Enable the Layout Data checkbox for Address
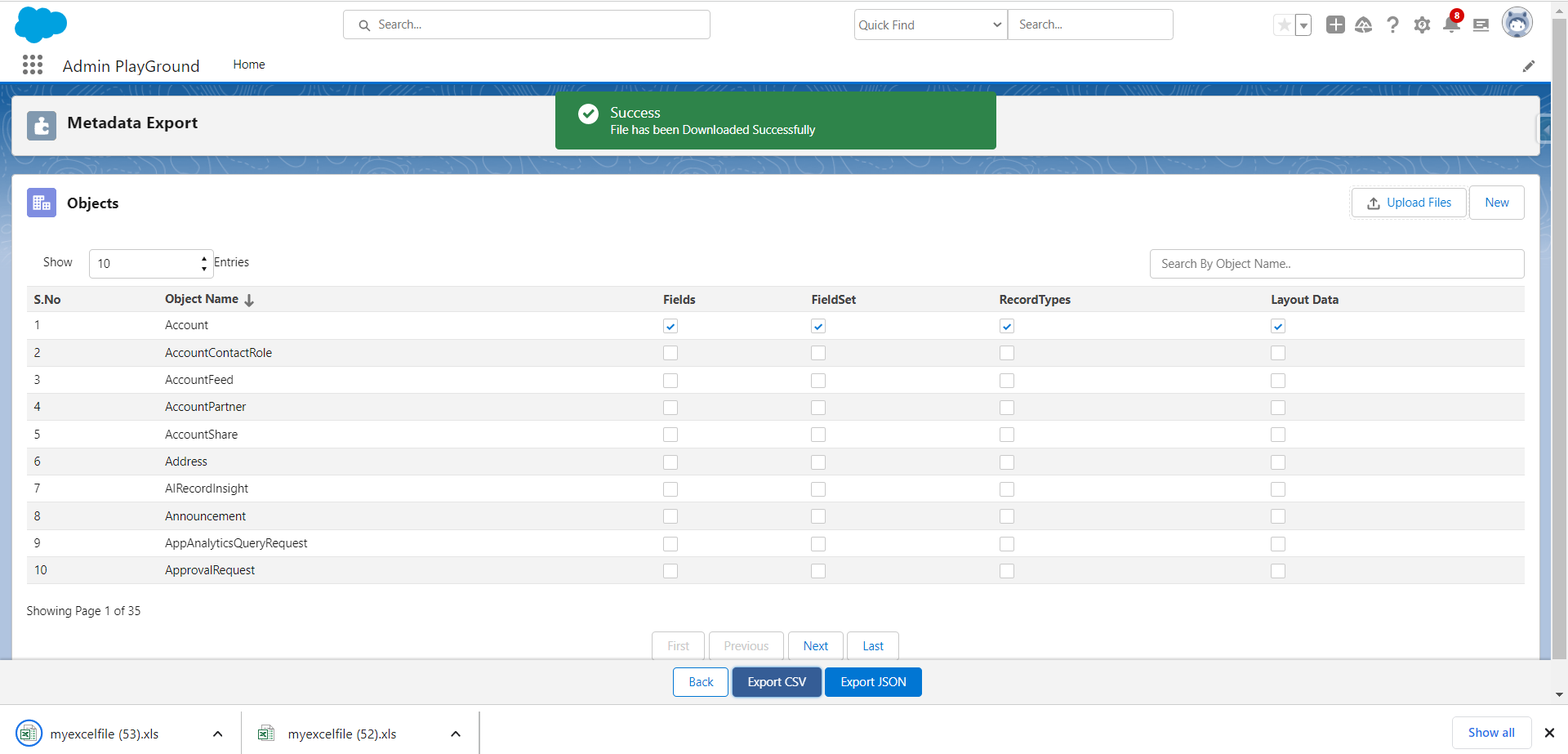This screenshot has width=1568, height=754. [1278, 462]
